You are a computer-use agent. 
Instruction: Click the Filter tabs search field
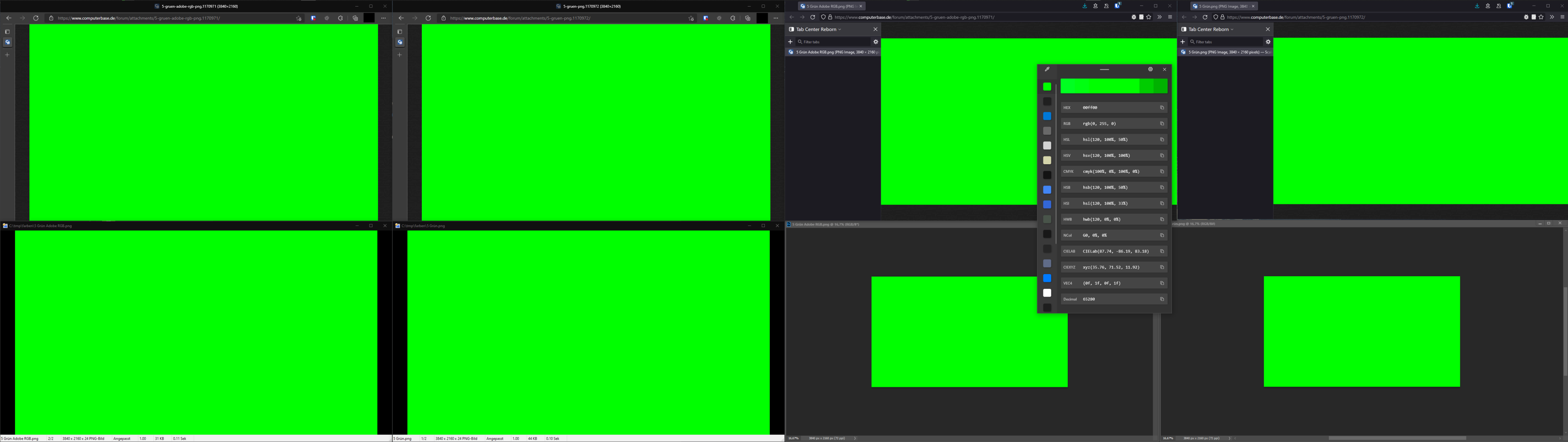tap(828, 41)
